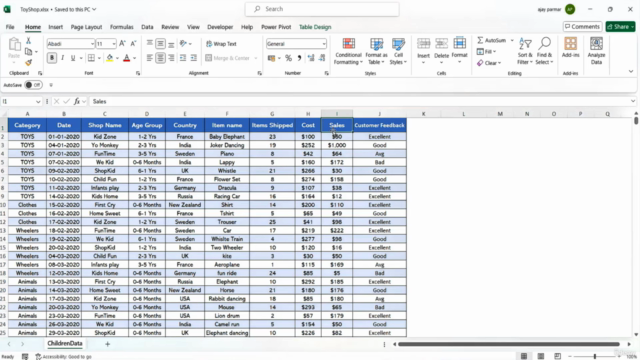The height and width of the screenshot is (360, 640).
Task: Open the font name dropdown
Action: tap(92, 44)
